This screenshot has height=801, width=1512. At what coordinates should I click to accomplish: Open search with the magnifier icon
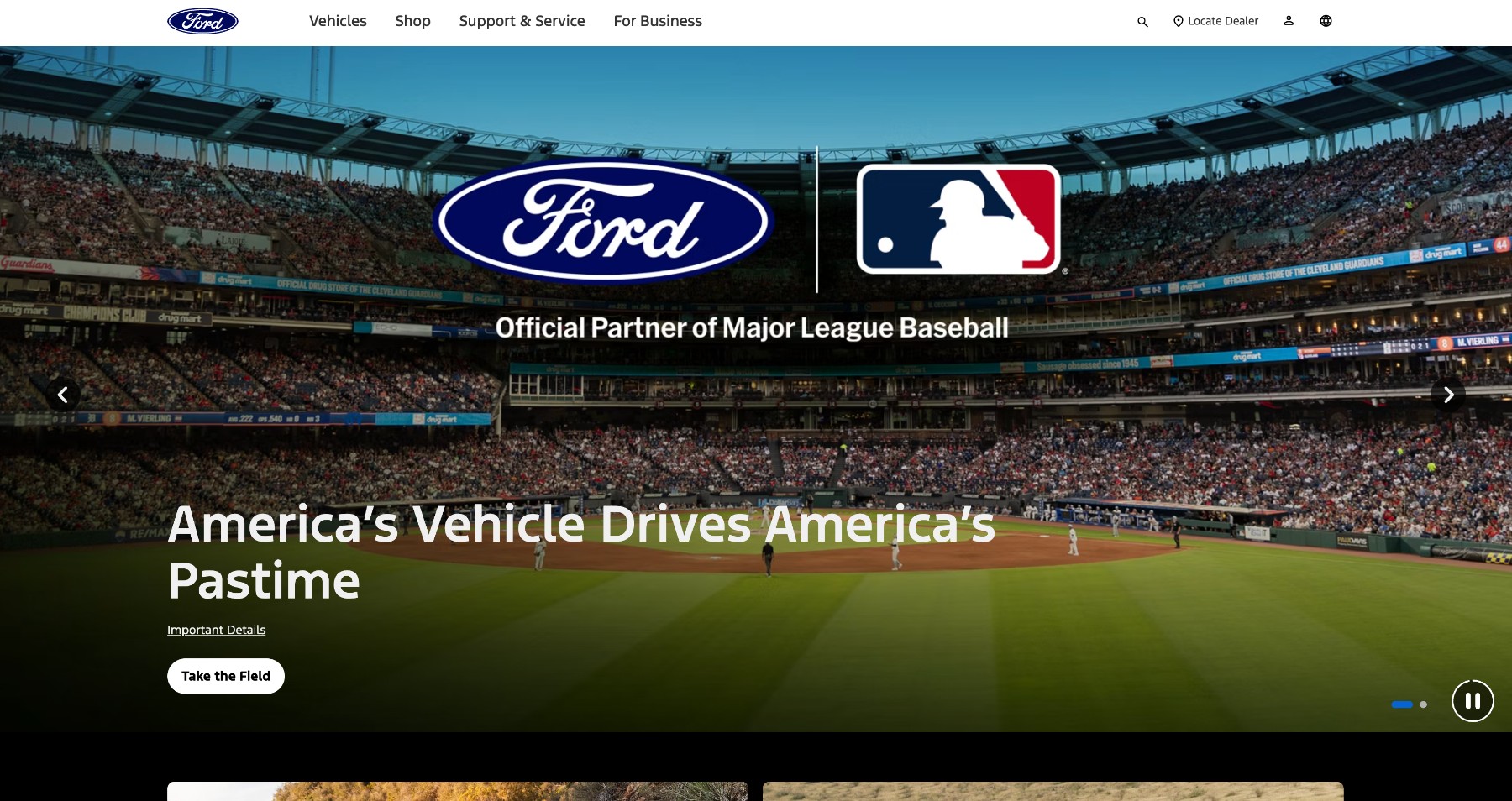[x=1142, y=22]
